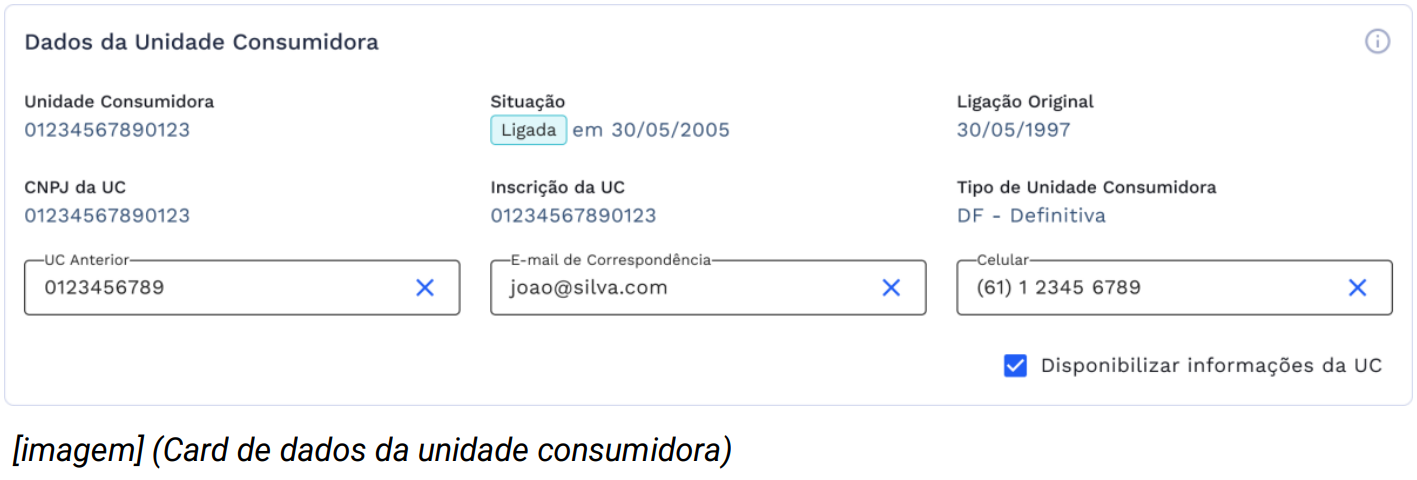The height and width of the screenshot is (480, 1417).
Task: Click the Ligação Original date 30/05/1997
Action: 1013,130
